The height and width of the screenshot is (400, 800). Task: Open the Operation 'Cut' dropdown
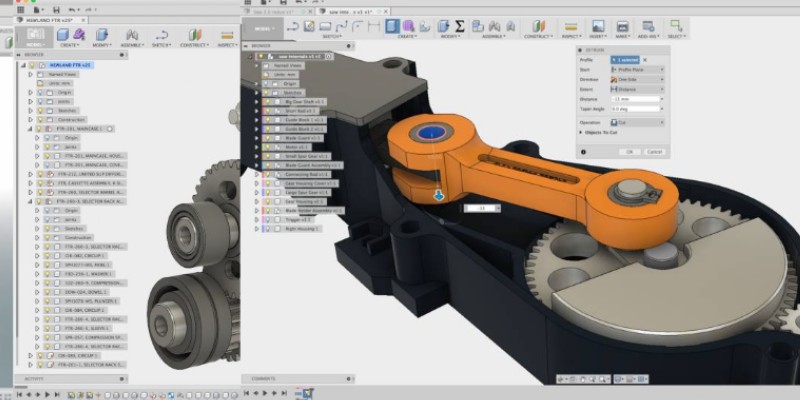click(x=637, y=122)
